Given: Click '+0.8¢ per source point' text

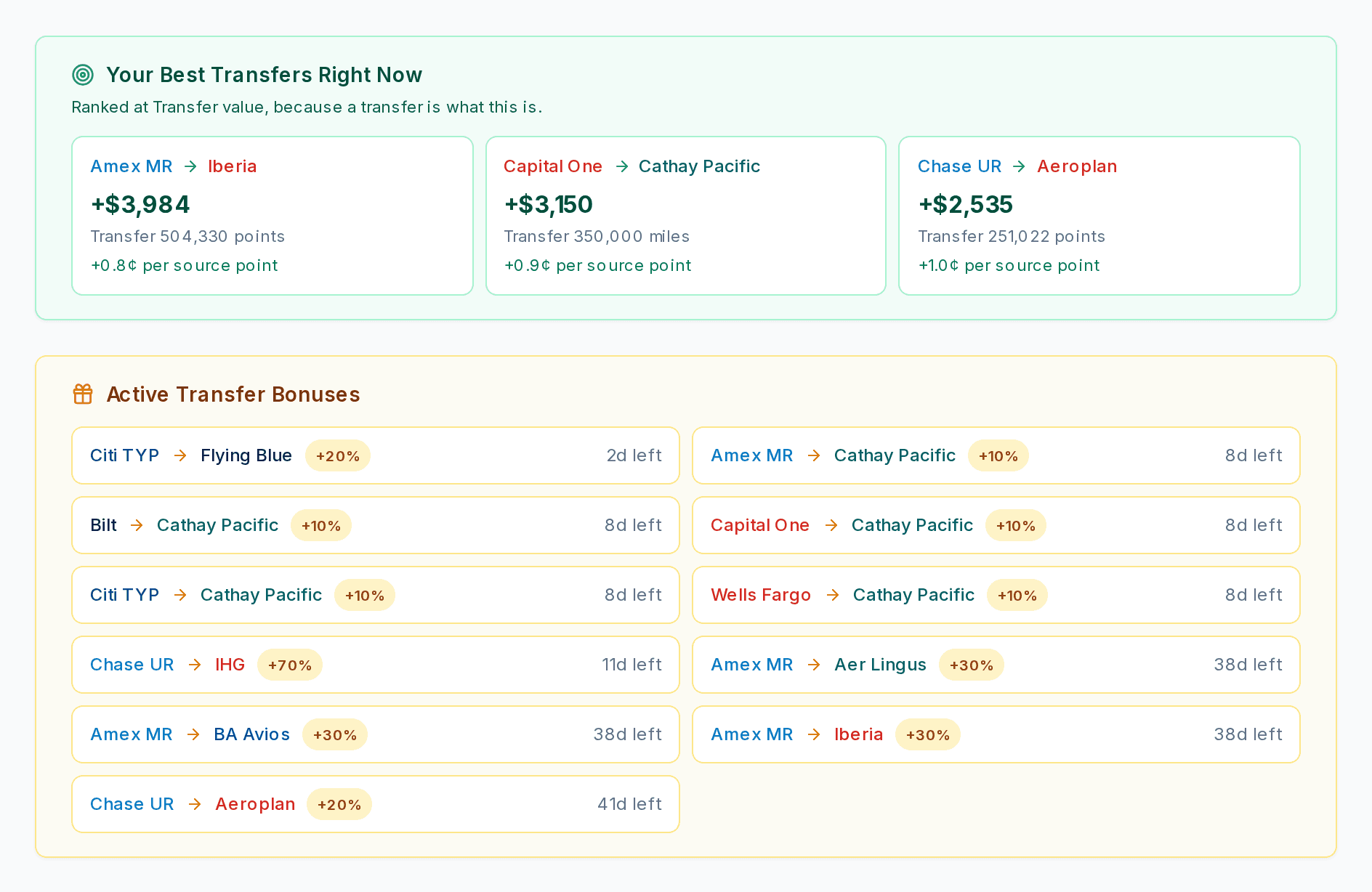Looking at the screenshot, I should click(x=184, y=265).
